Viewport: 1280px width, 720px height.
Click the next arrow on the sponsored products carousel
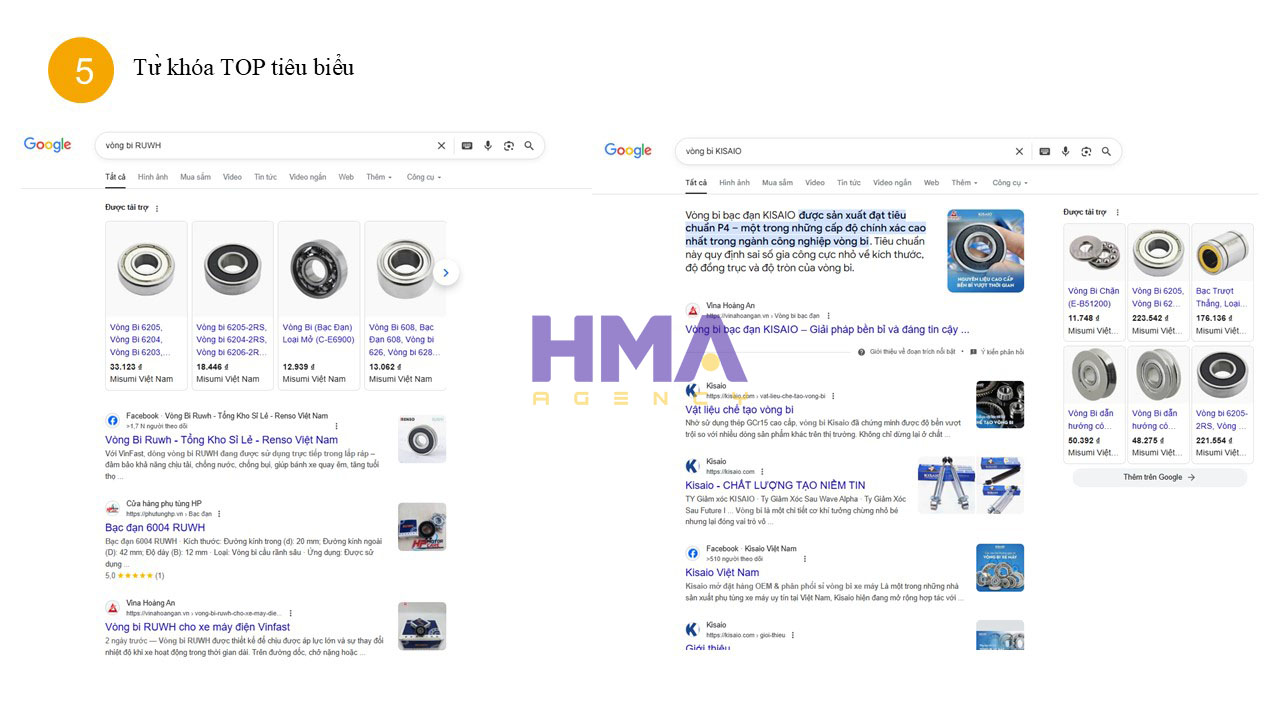446,271
